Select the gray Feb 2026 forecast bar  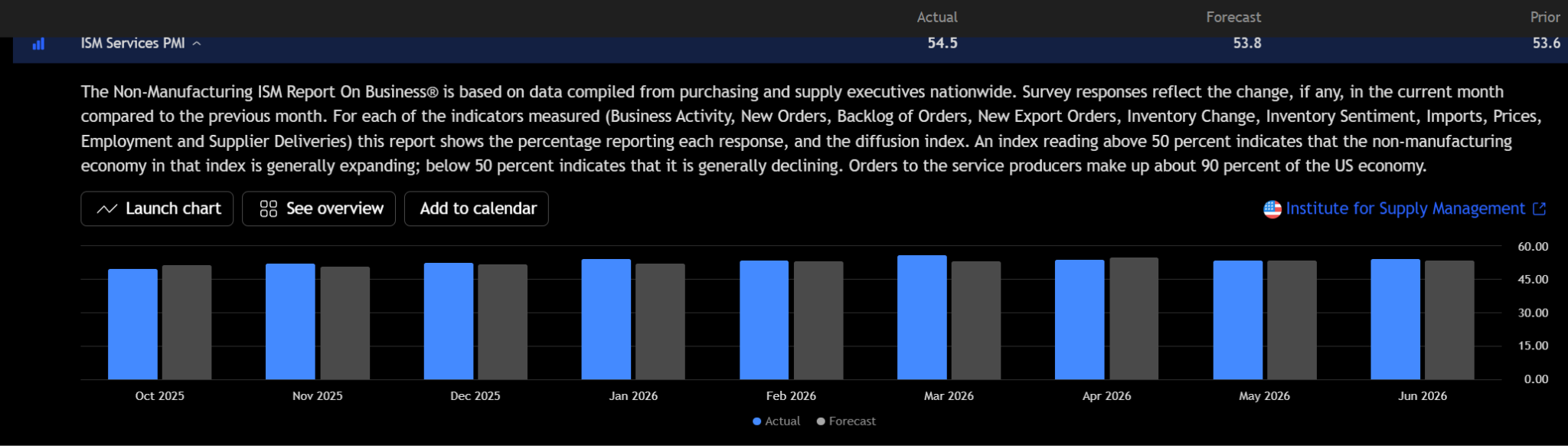point(818,320)
